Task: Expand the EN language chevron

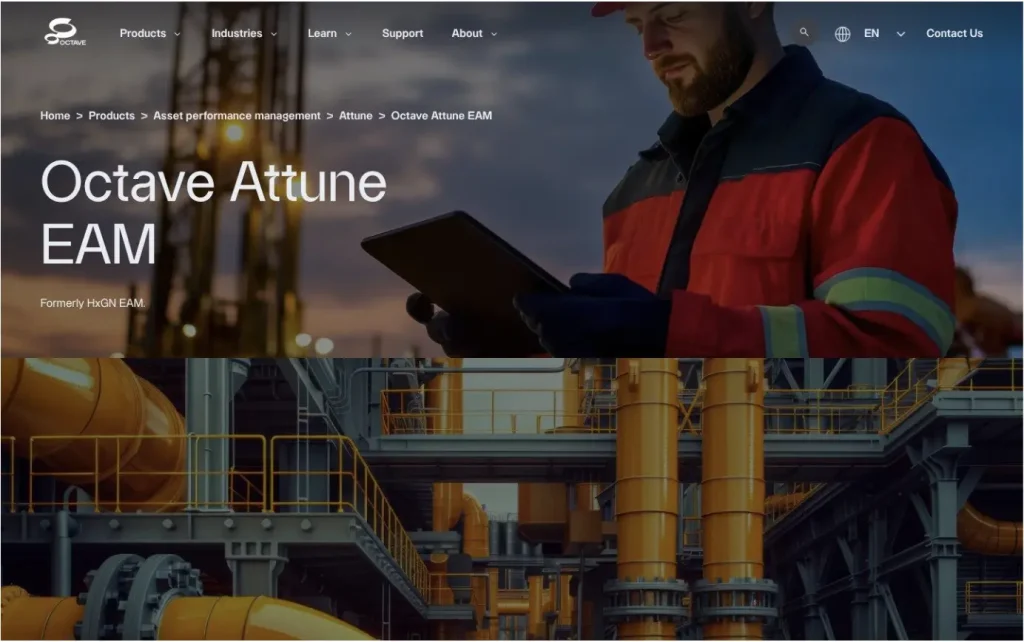Action: pyautogui.click(x=901, y=34)
